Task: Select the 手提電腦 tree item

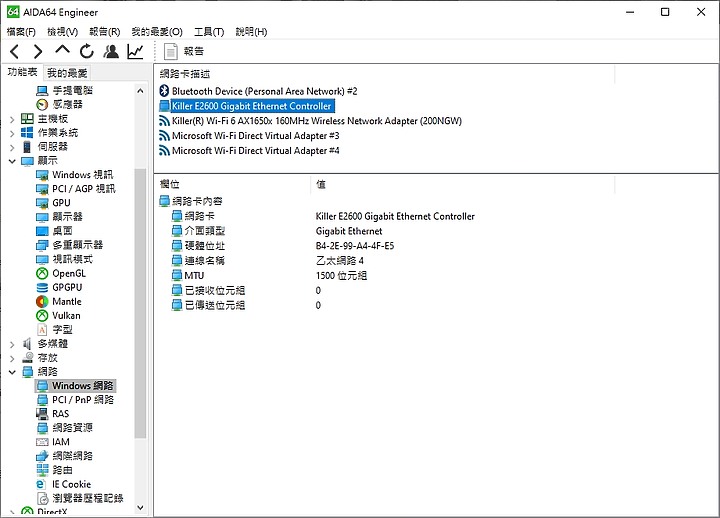Action: tap(65, 90)
